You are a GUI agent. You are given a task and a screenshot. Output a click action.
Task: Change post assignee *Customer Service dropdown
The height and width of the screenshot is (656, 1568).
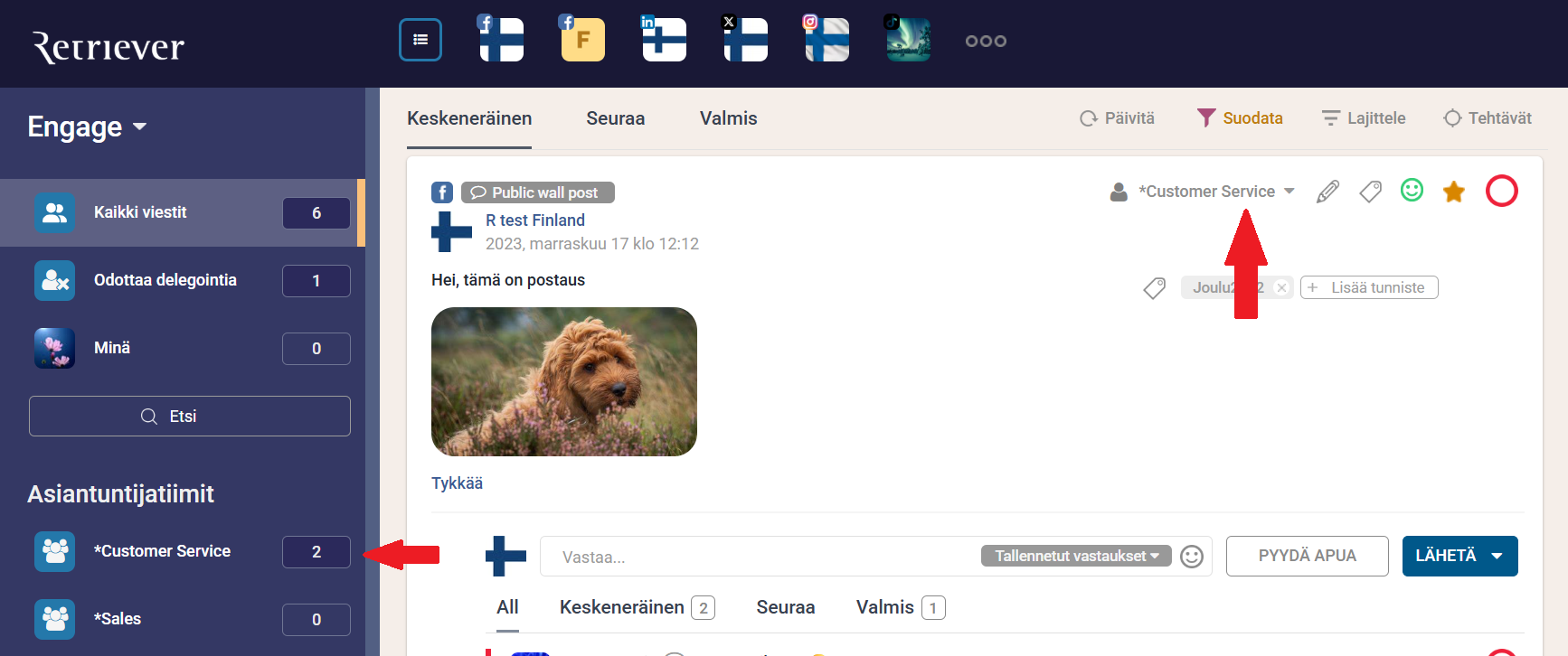pos(1203,192)
